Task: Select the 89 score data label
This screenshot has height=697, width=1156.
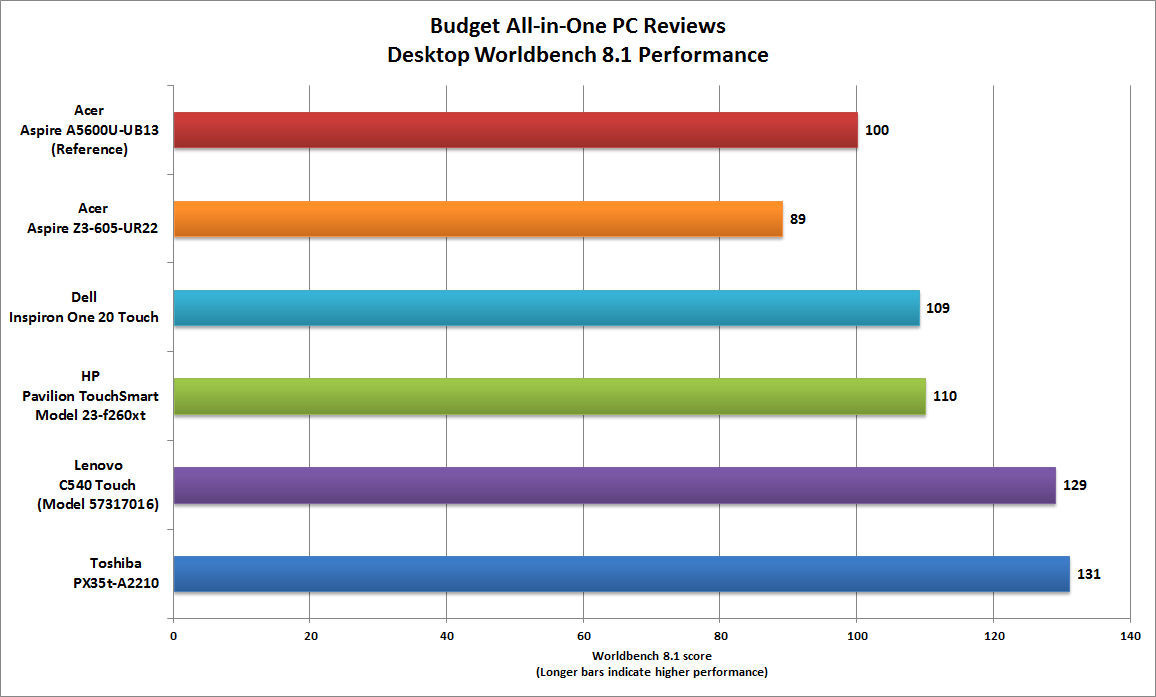Action: point(798,219)
